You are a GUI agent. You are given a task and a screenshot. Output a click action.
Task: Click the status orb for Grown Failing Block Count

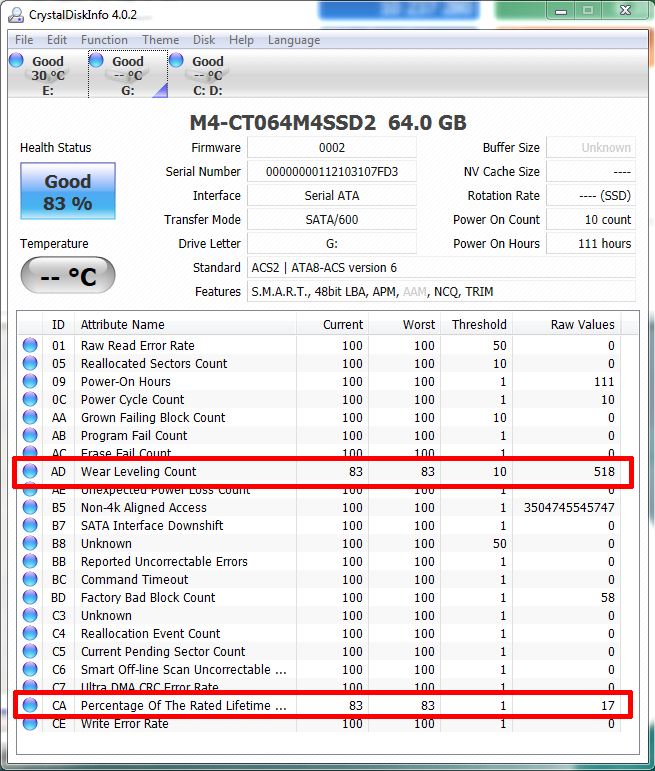(30, 417)
